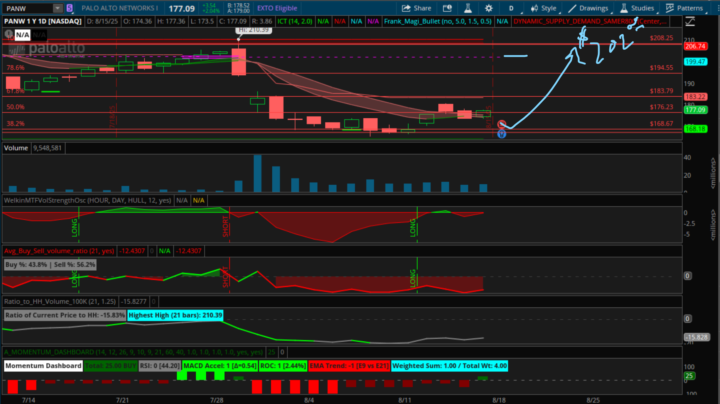Click the 177.09 last price quote

tap(181, 8)
